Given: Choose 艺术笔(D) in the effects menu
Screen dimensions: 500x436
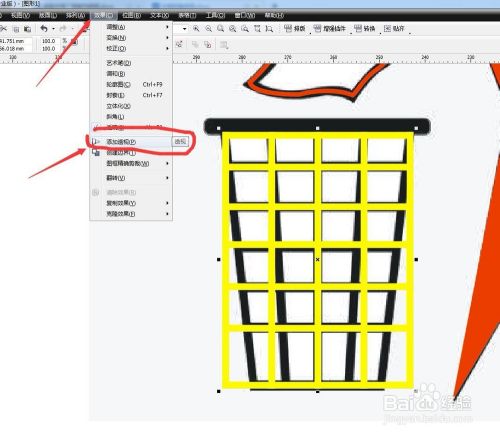Looking at the screenshot, I should coord(131,63).
